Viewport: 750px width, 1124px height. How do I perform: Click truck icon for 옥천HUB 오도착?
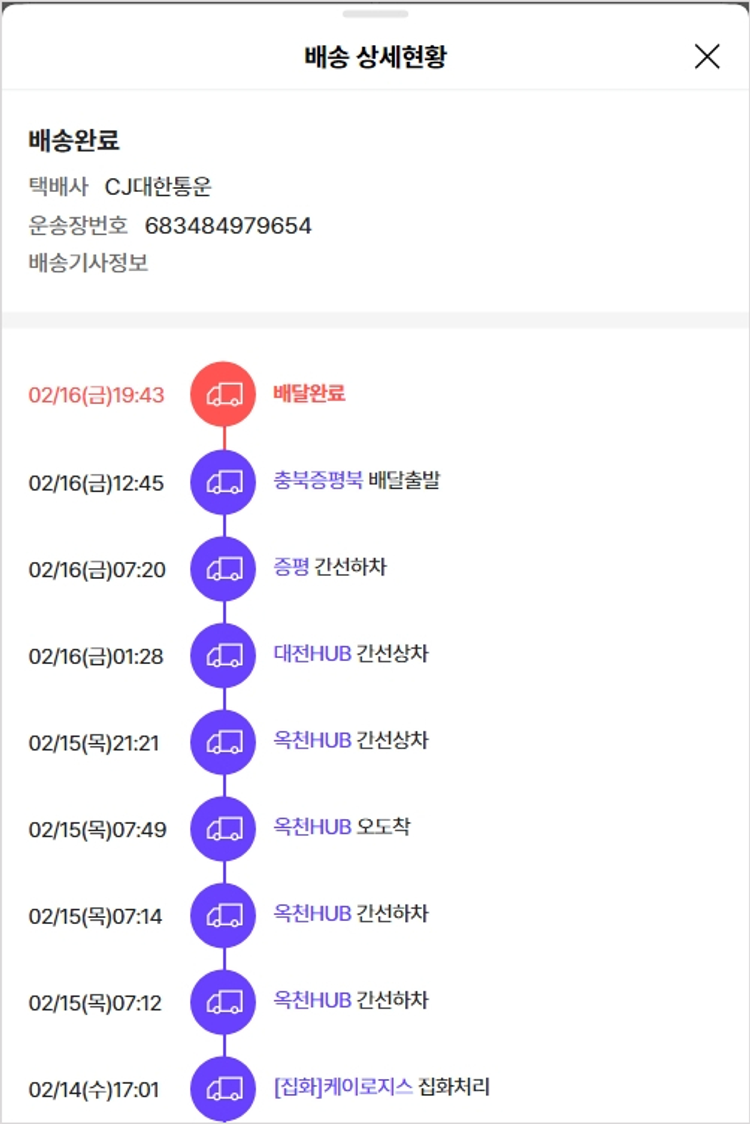(x=224, y=829)
